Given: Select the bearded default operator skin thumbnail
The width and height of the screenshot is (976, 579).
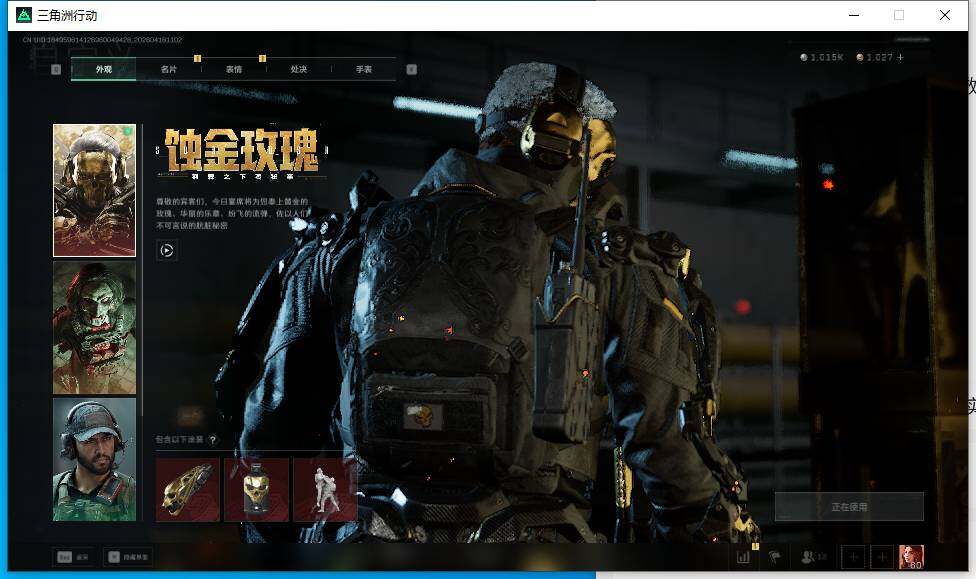Looking at the screenshot, I should click(95, 459).
